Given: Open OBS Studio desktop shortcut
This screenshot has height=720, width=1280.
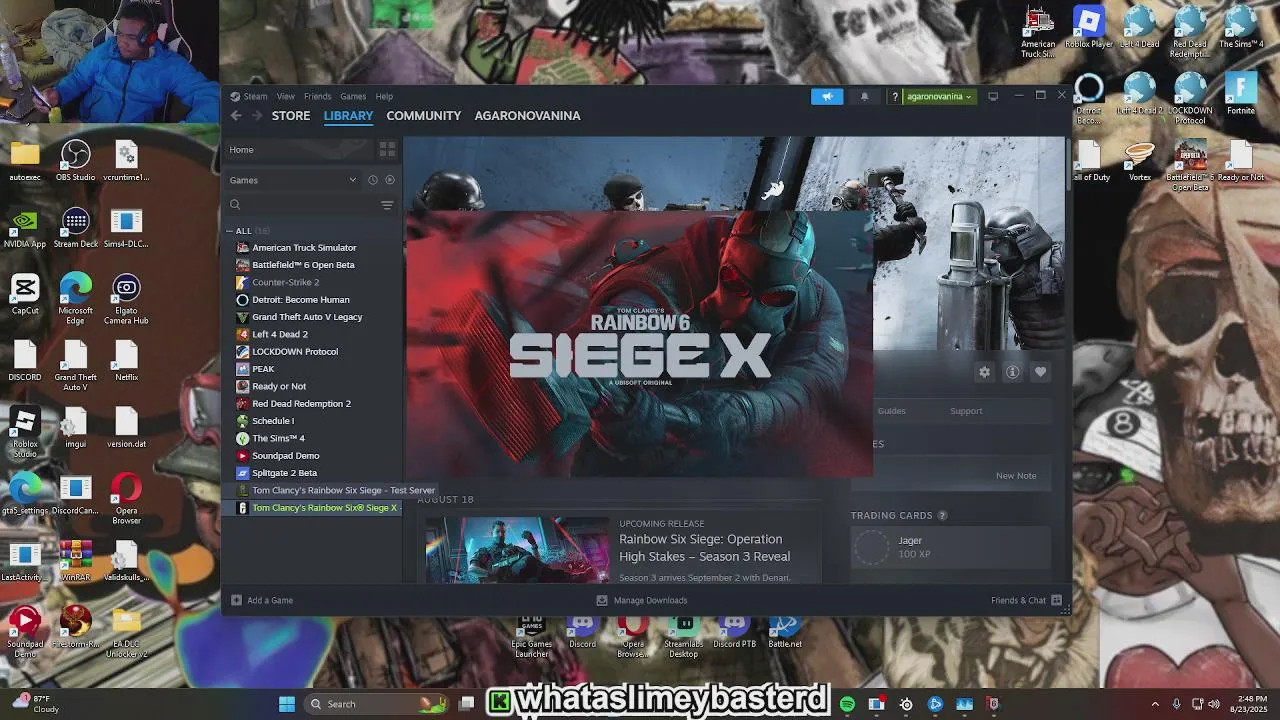Looking at the screenshot, I should click(x=75, y=161).
